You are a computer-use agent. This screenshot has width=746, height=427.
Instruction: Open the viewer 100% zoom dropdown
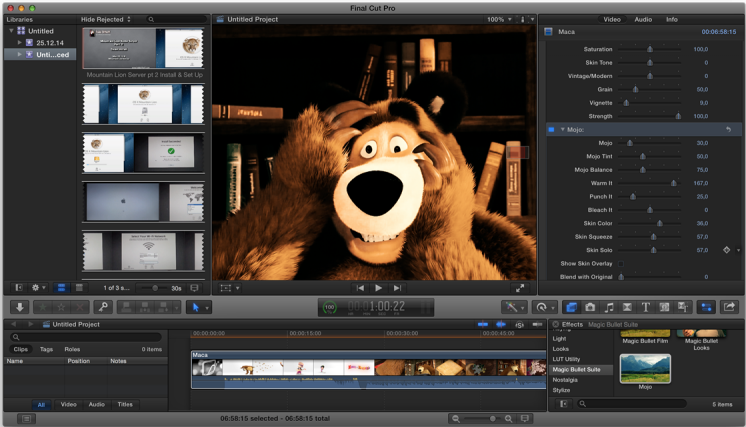(x=499, y=19)
